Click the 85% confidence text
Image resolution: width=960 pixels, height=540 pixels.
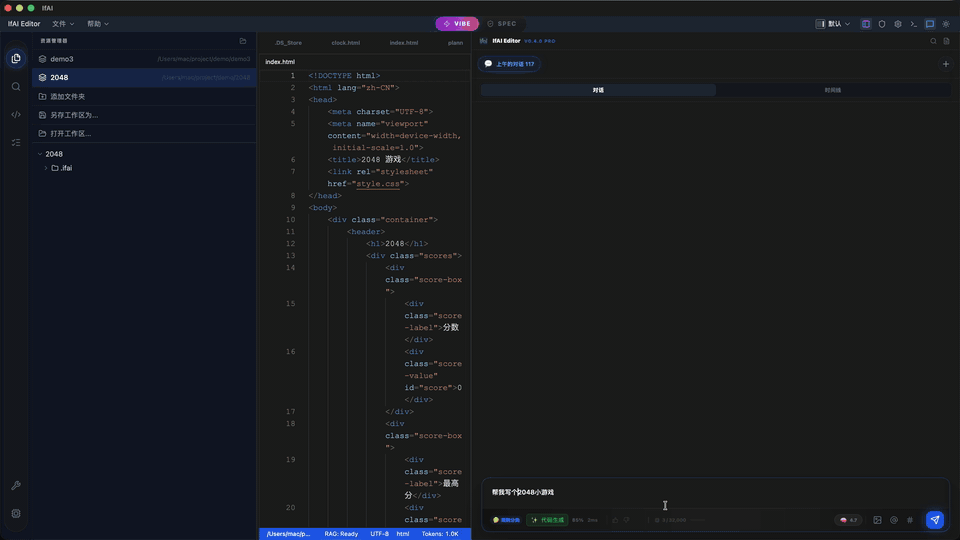click(577, 520)
